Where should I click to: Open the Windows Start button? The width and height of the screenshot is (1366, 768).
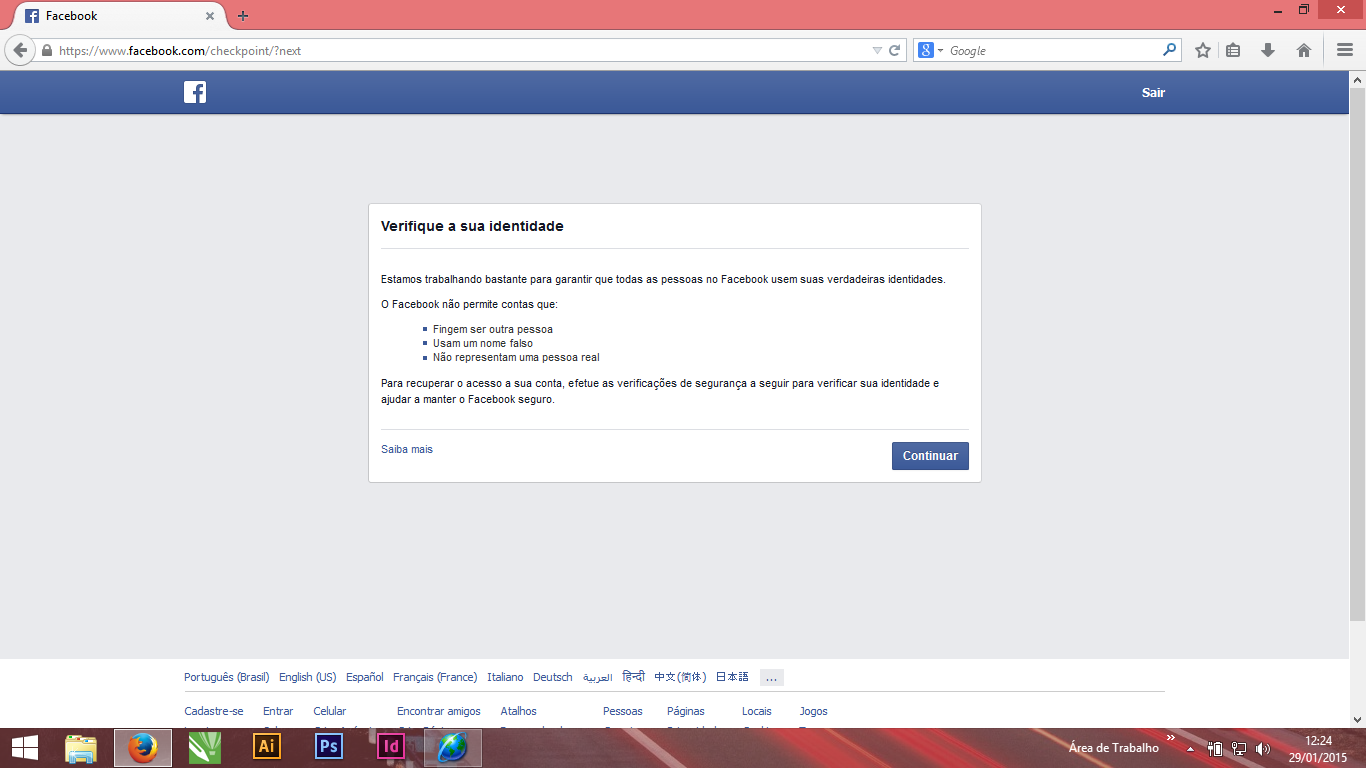[24, 747]
